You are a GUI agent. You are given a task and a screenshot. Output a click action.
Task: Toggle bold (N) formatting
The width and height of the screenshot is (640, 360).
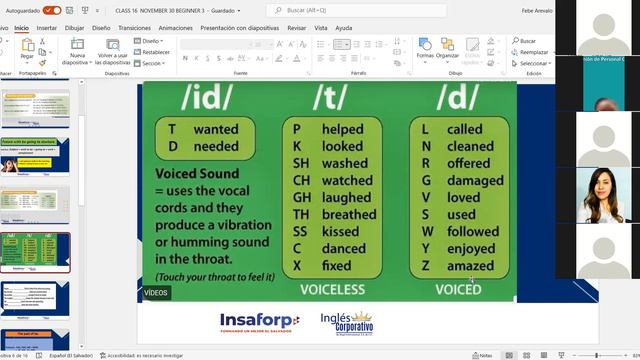tap(185, 59)
